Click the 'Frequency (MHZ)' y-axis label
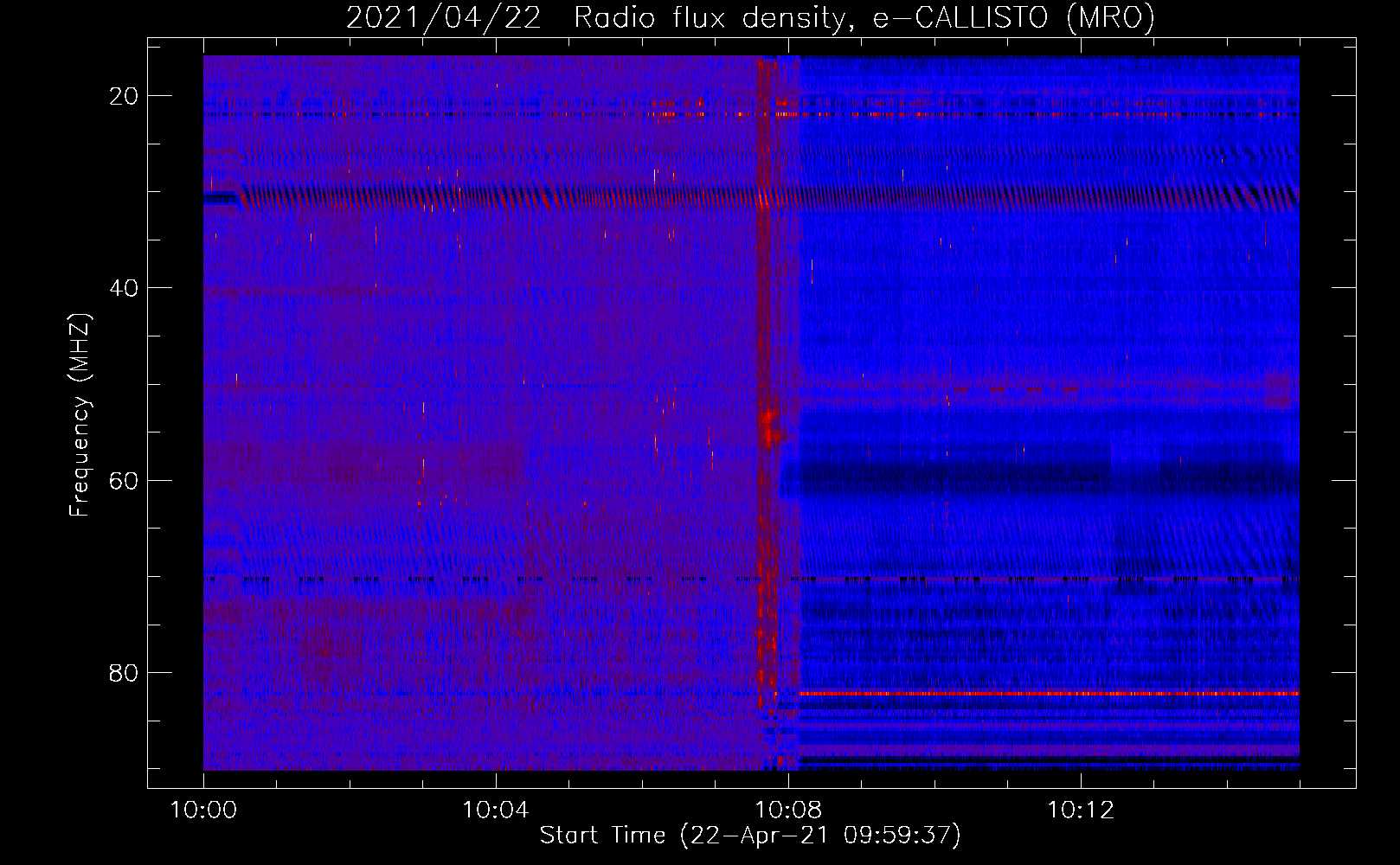Screen dimensions: 1400x865 point(80,415)
